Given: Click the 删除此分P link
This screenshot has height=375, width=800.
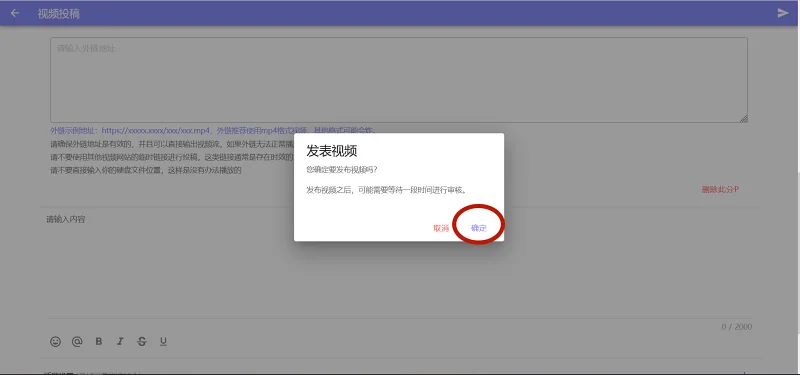Looking at the screenshot, I should (x=720, y=189).
